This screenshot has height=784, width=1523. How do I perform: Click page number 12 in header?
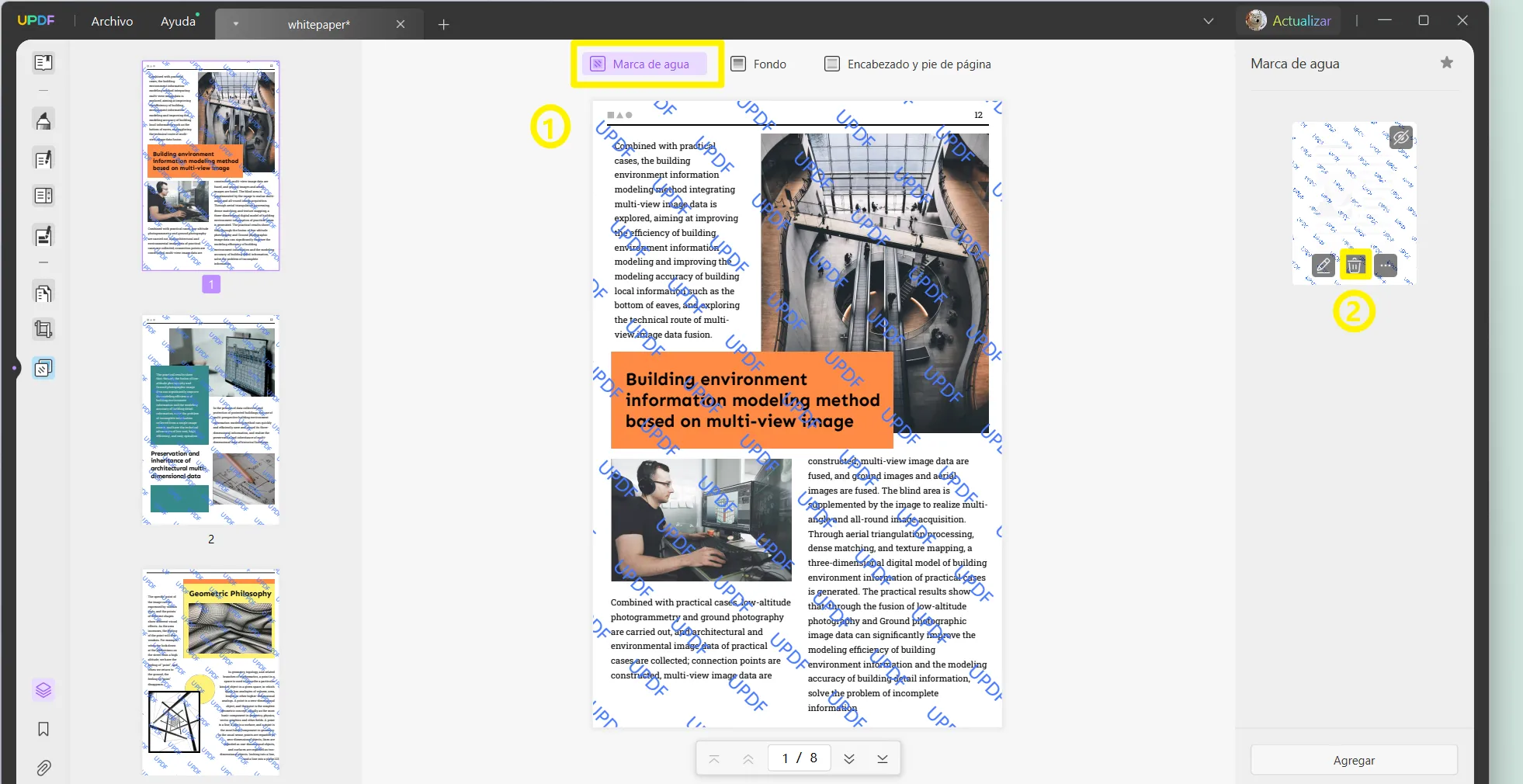(x=978, y=115)
